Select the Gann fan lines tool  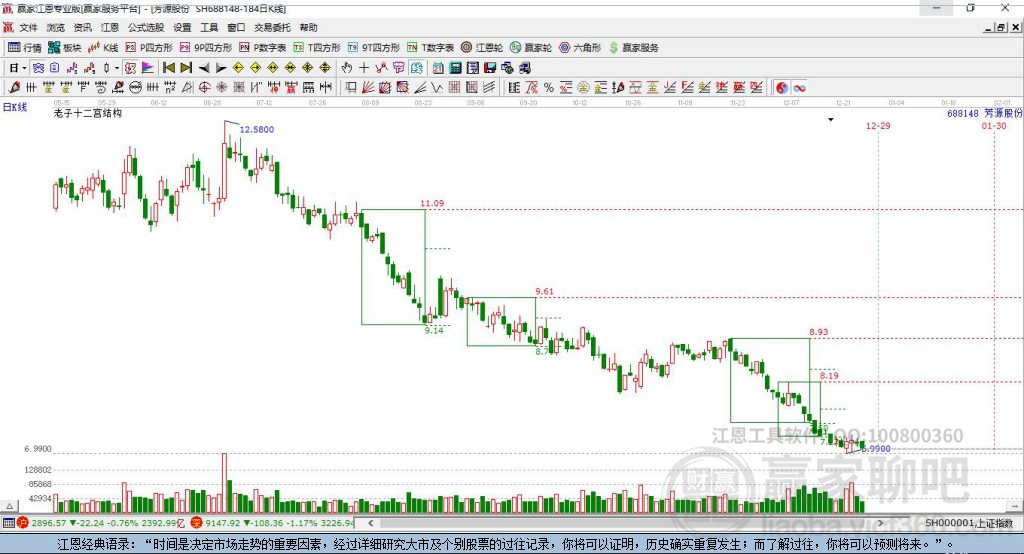368,88
